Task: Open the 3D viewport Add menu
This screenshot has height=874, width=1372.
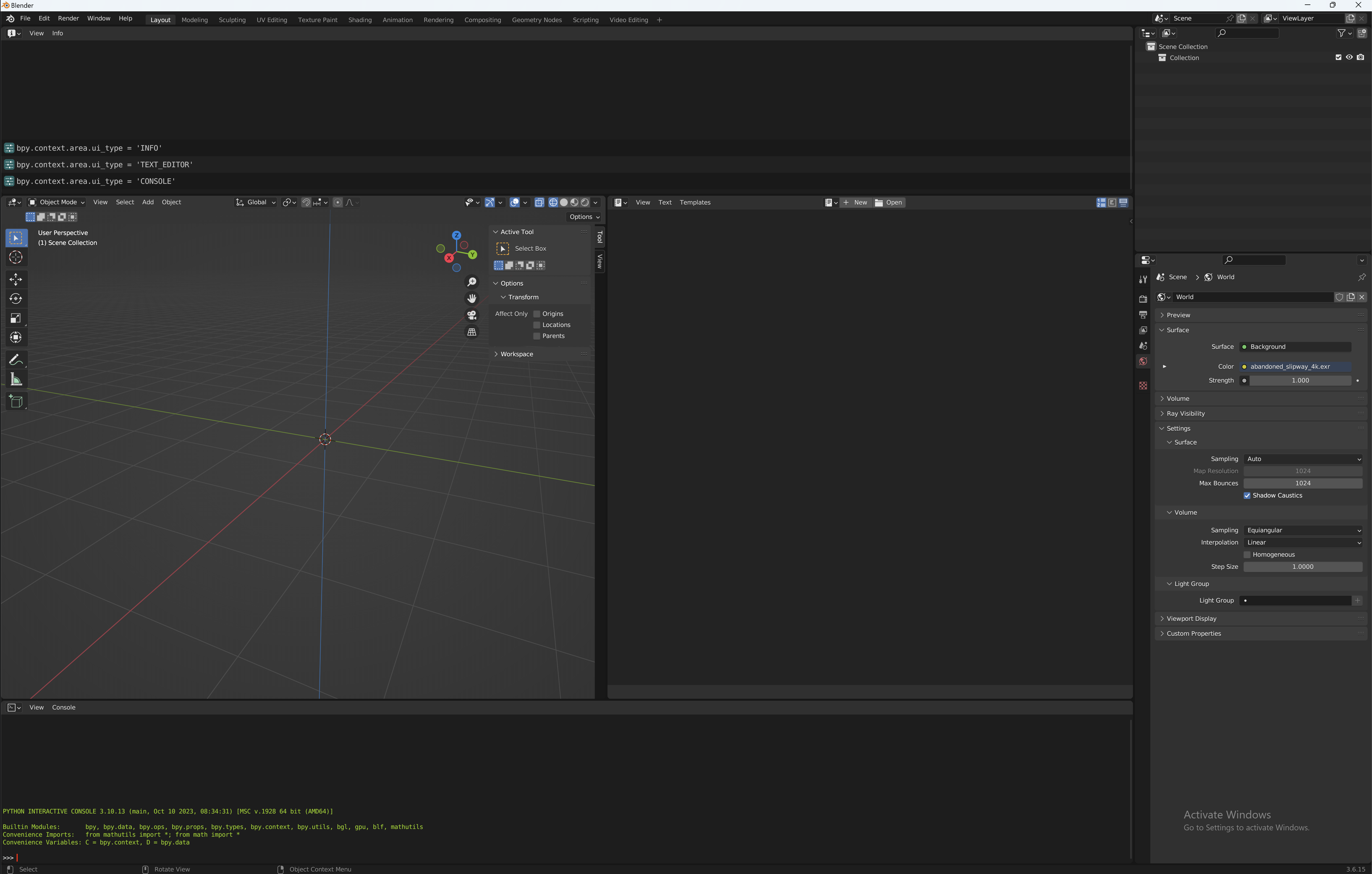Action: point(148,202)
